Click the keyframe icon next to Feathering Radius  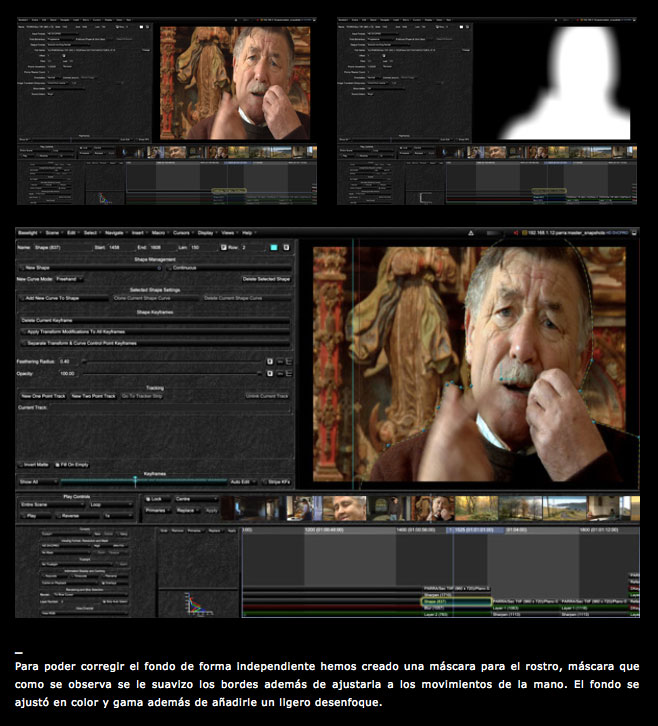(x=270, y=360)
